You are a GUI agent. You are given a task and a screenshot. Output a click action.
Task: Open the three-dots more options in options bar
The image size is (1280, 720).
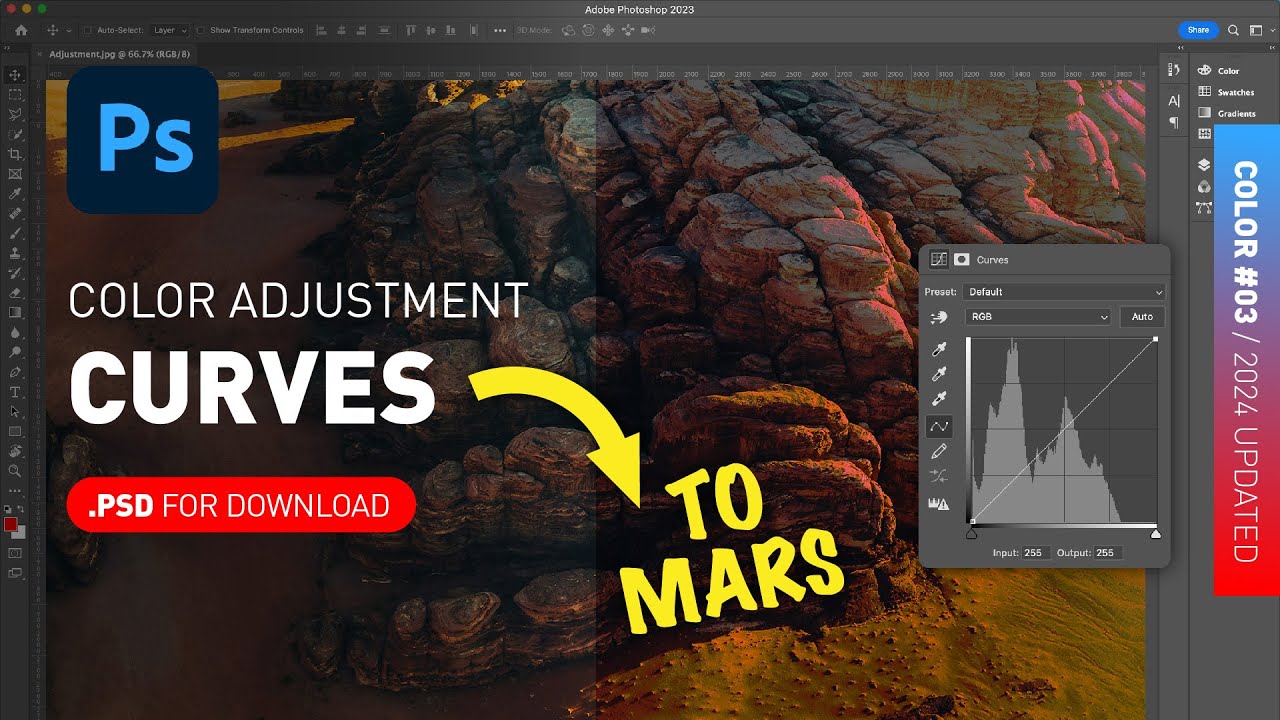(500, 30)
